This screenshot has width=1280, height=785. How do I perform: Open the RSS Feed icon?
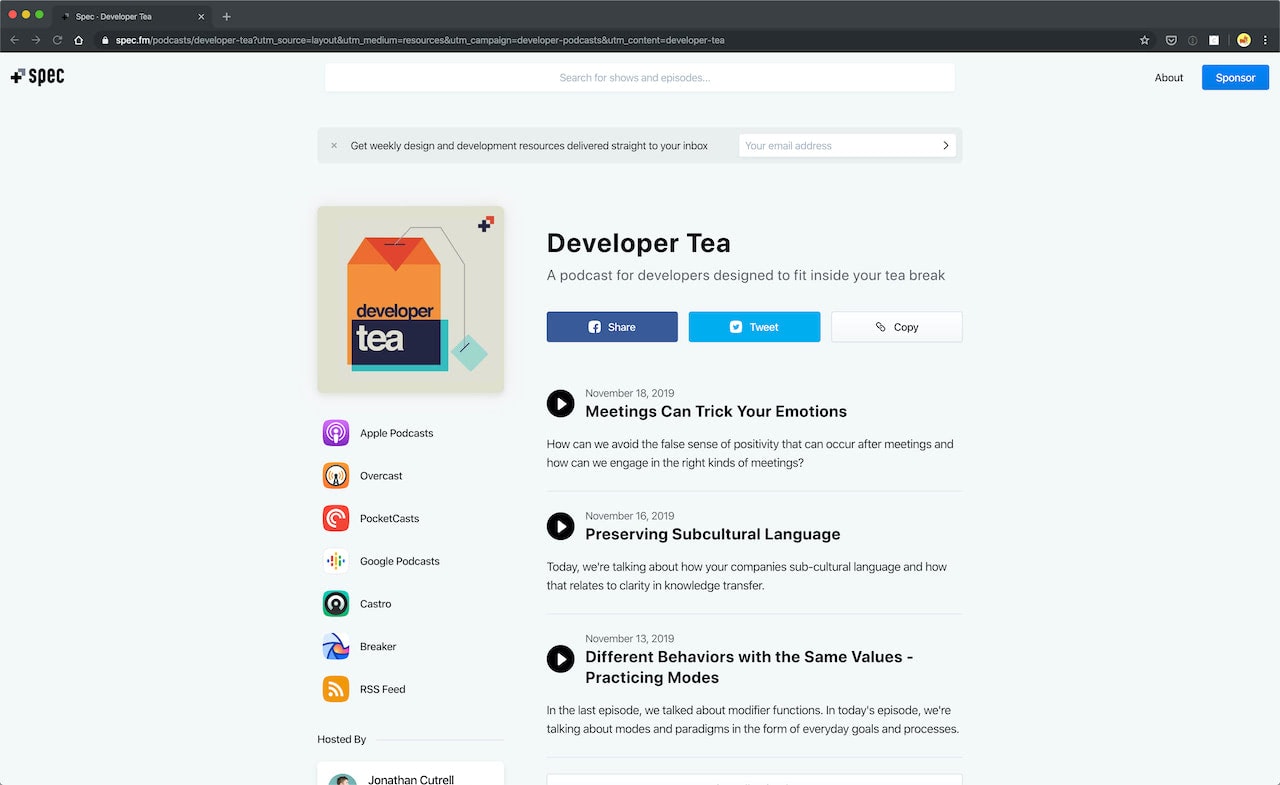point(336,689)
